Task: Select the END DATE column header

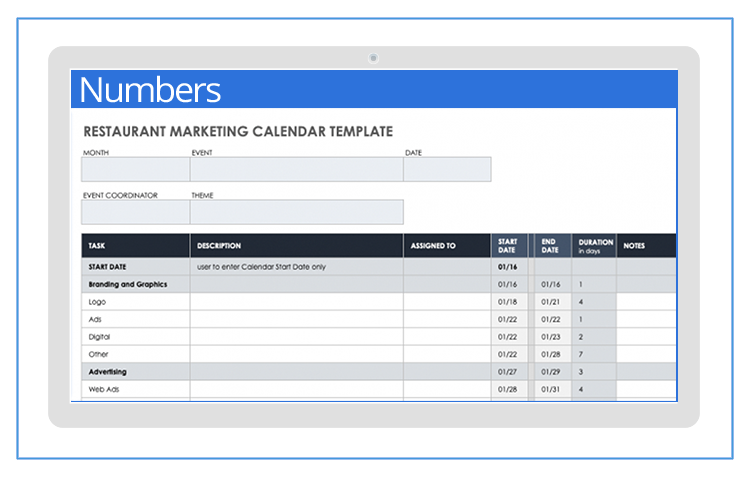Action: 549,246
